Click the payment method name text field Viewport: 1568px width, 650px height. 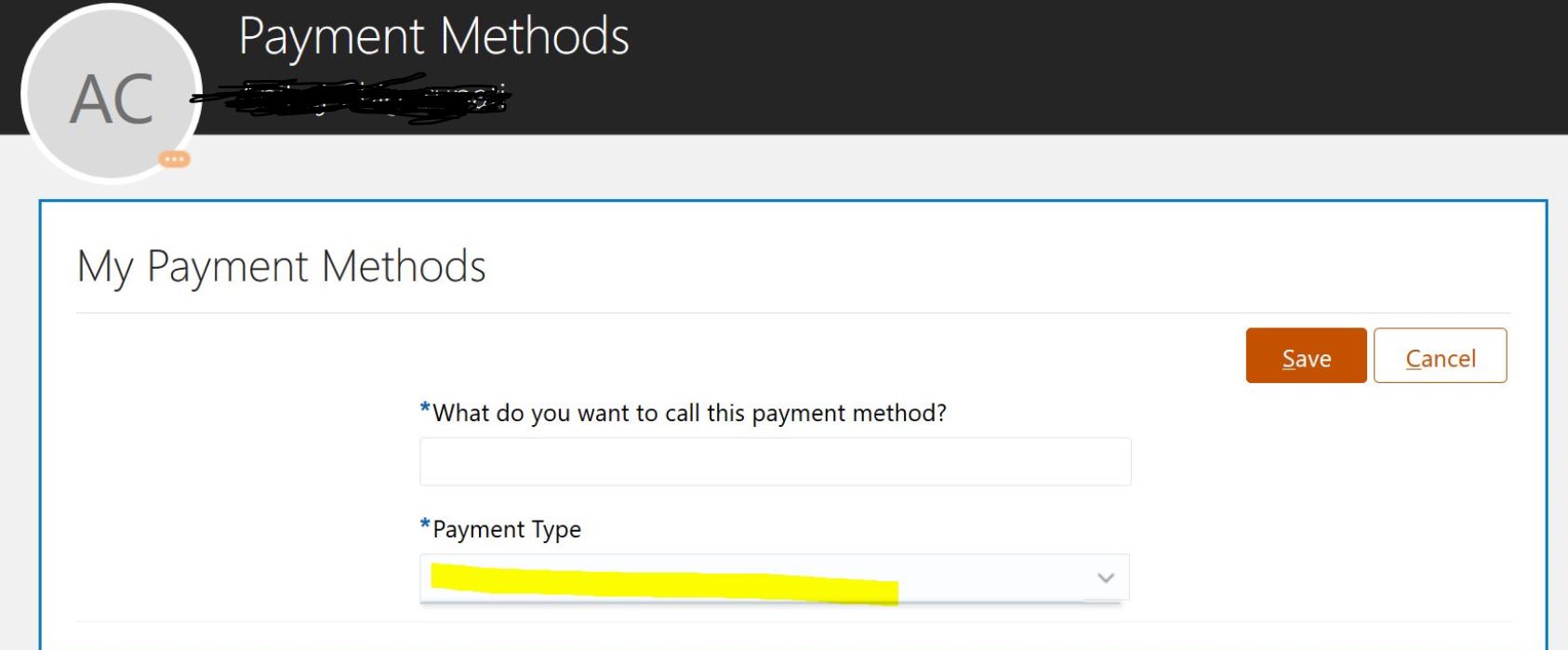tap(774, 460)
